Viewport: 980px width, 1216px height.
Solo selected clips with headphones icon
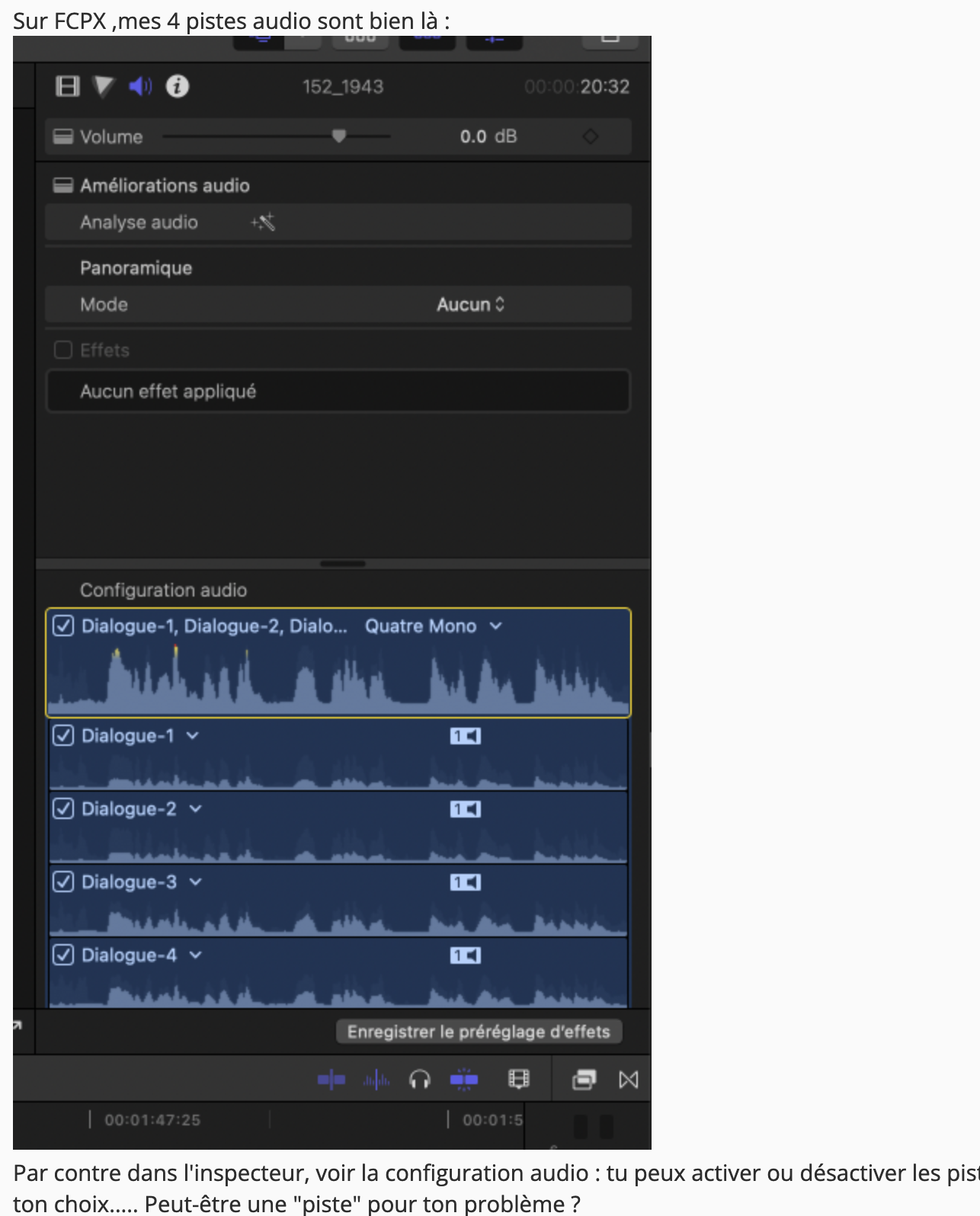[420, 1080]
